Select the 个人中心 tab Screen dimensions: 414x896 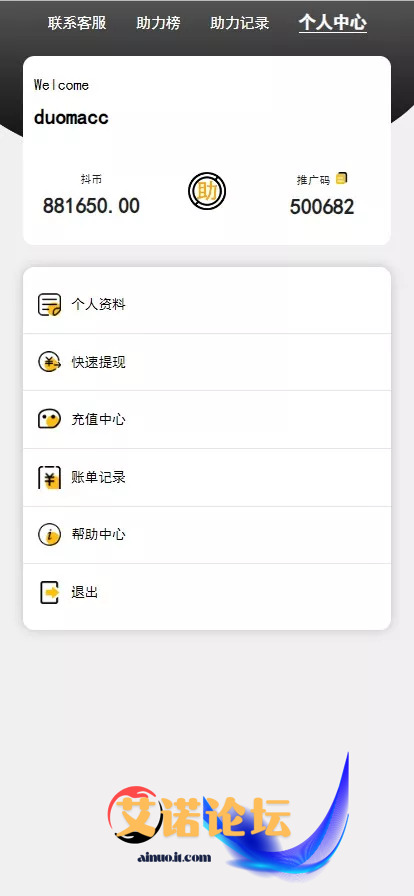pyautogui.click(x=333, y=23)
